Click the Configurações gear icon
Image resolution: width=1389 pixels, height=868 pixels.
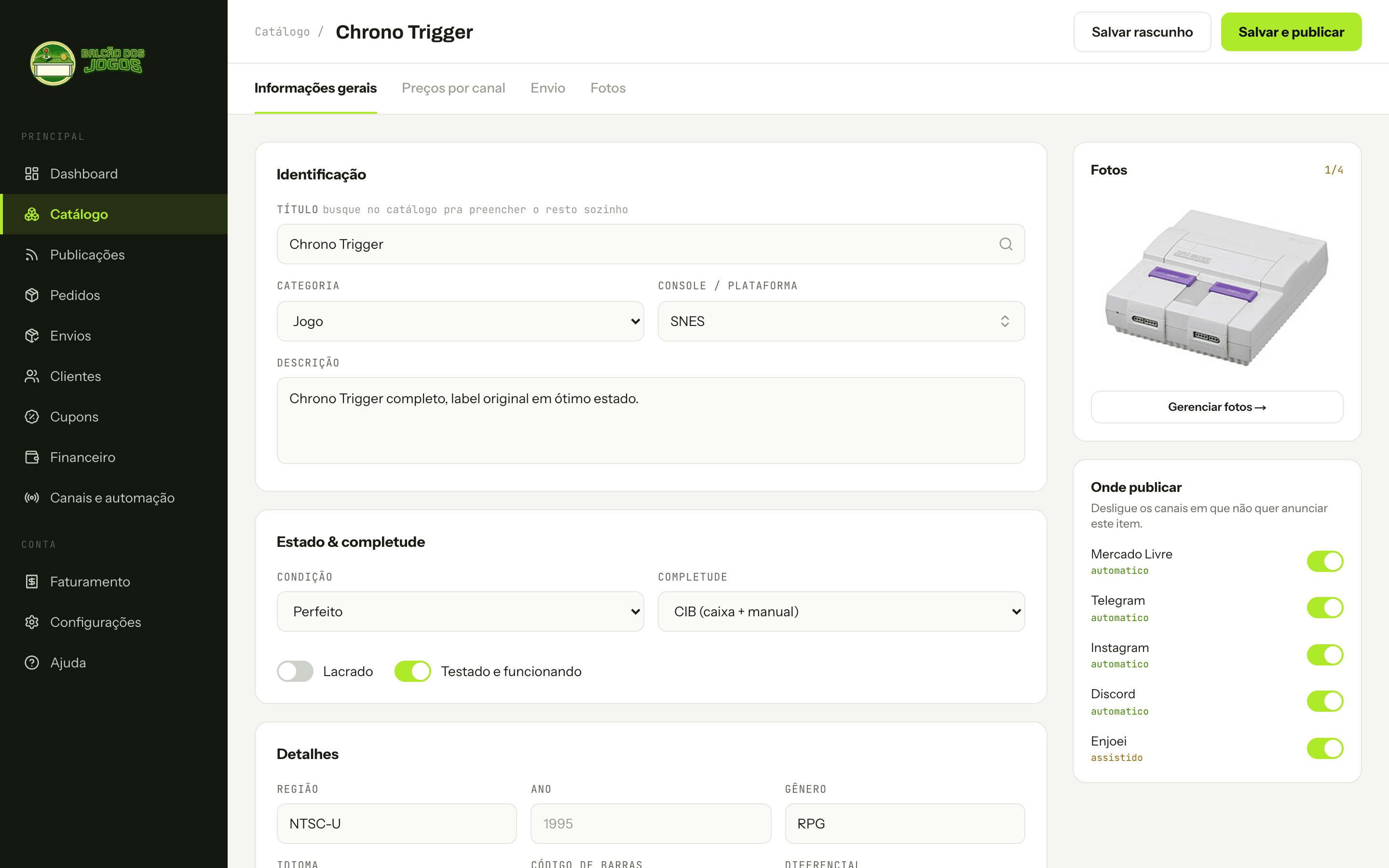[31, 622]
